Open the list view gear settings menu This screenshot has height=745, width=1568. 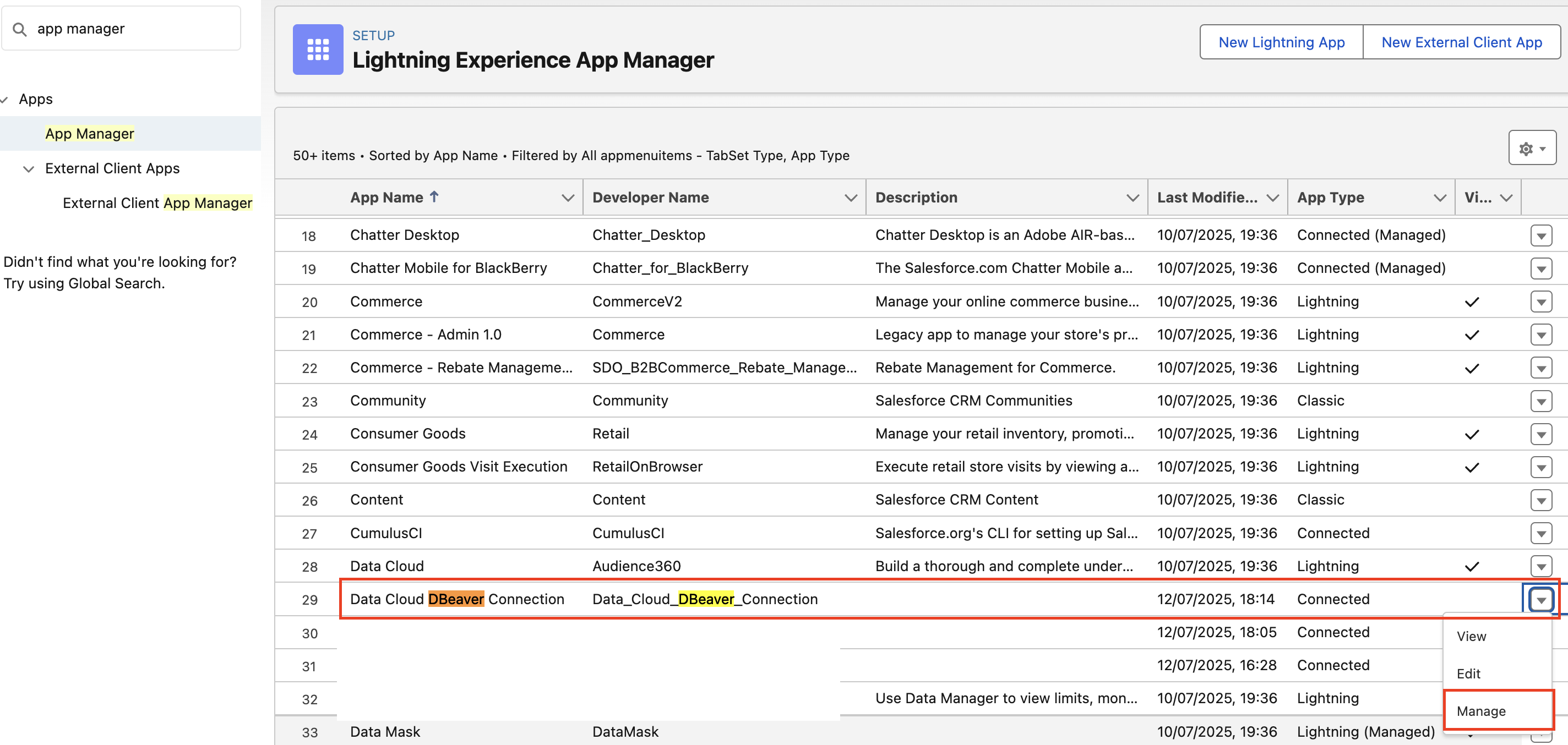point(1531,148)
